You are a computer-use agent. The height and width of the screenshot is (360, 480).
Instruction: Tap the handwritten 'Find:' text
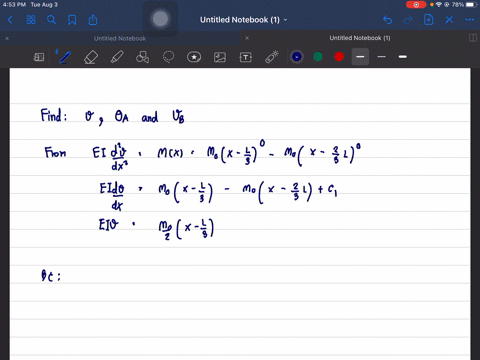(54, 115)
